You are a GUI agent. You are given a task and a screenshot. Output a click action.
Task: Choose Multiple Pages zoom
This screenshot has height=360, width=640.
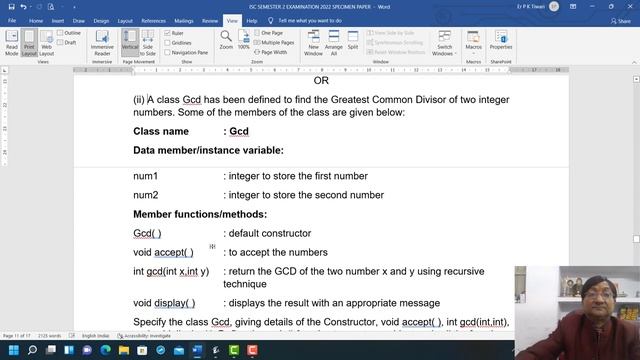(x=274, y=42)
